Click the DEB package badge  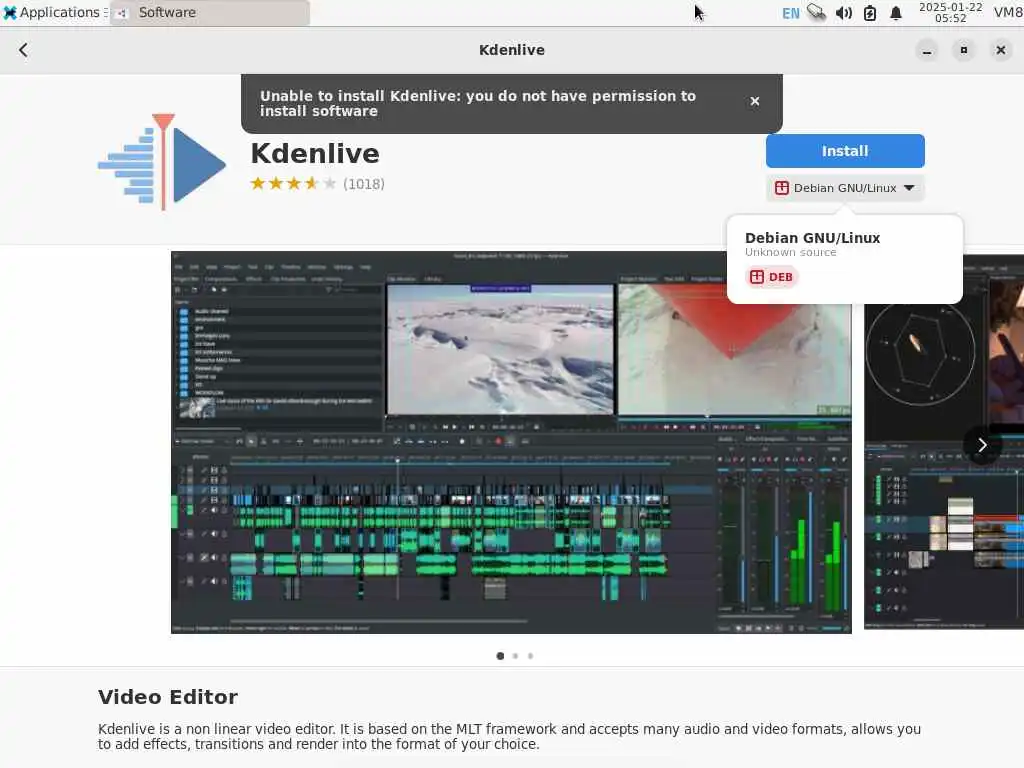coord(771,277)
